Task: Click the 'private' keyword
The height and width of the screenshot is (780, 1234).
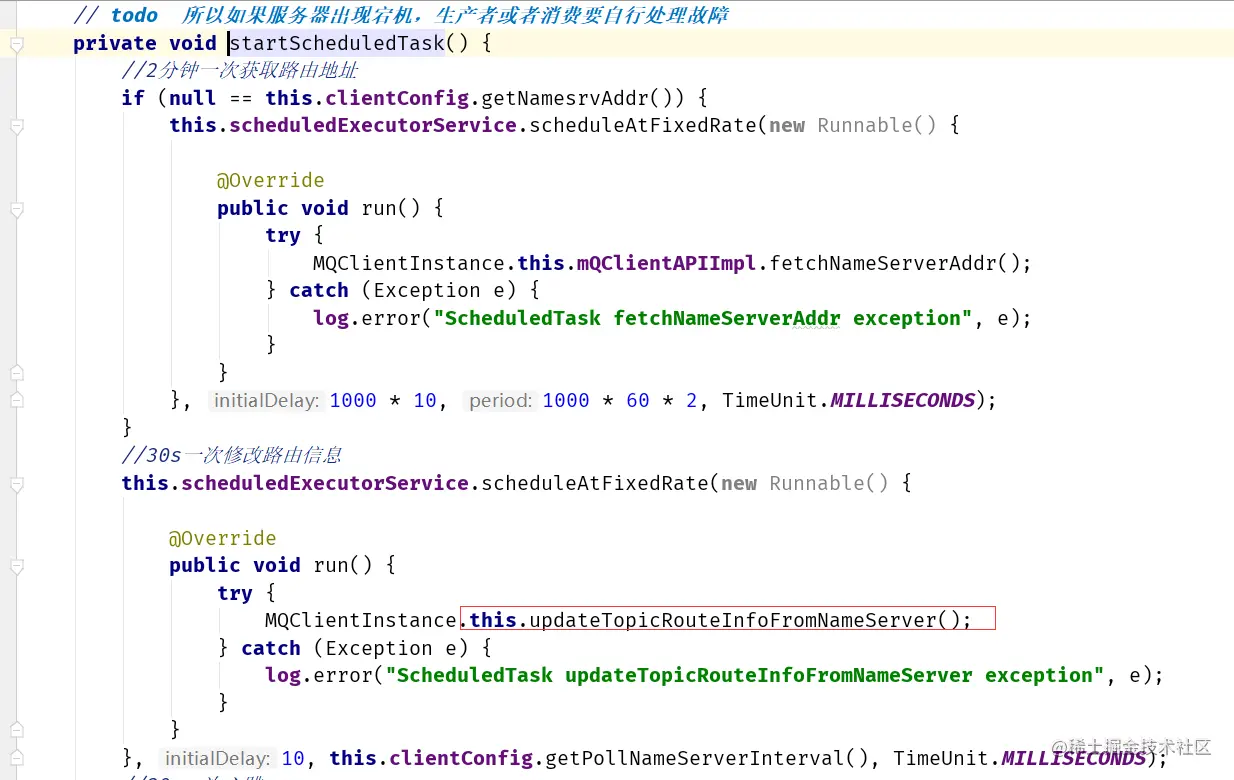Action: click(114, 43)
